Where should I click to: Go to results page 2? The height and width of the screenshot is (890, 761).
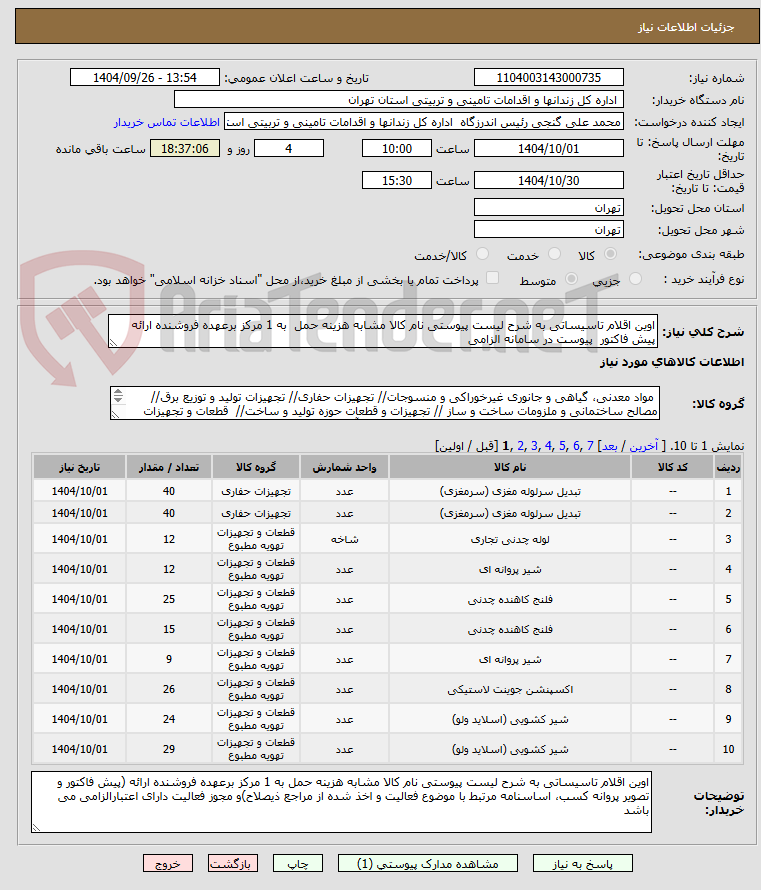point(520,446)
